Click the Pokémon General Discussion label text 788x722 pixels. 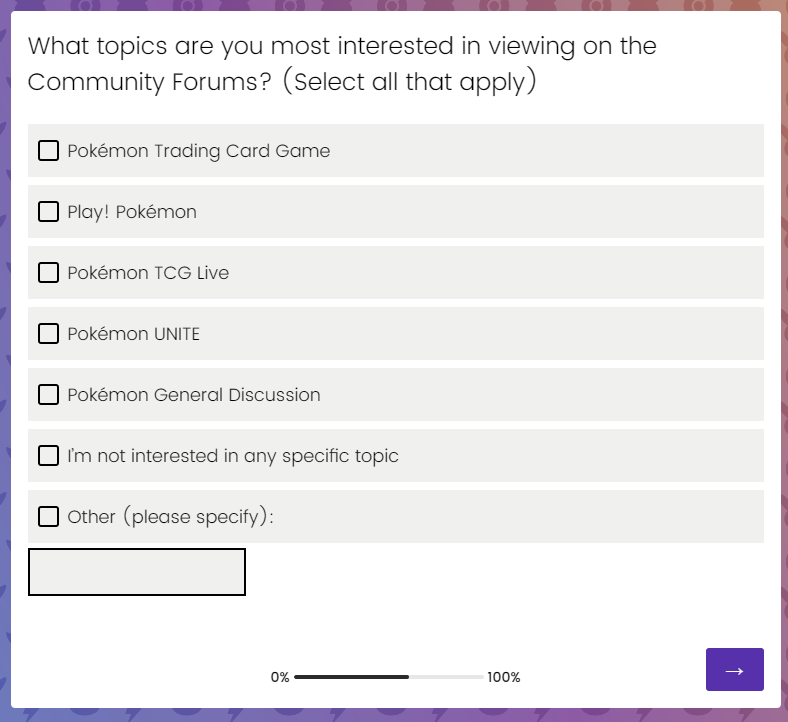click(x=193, y=395)
